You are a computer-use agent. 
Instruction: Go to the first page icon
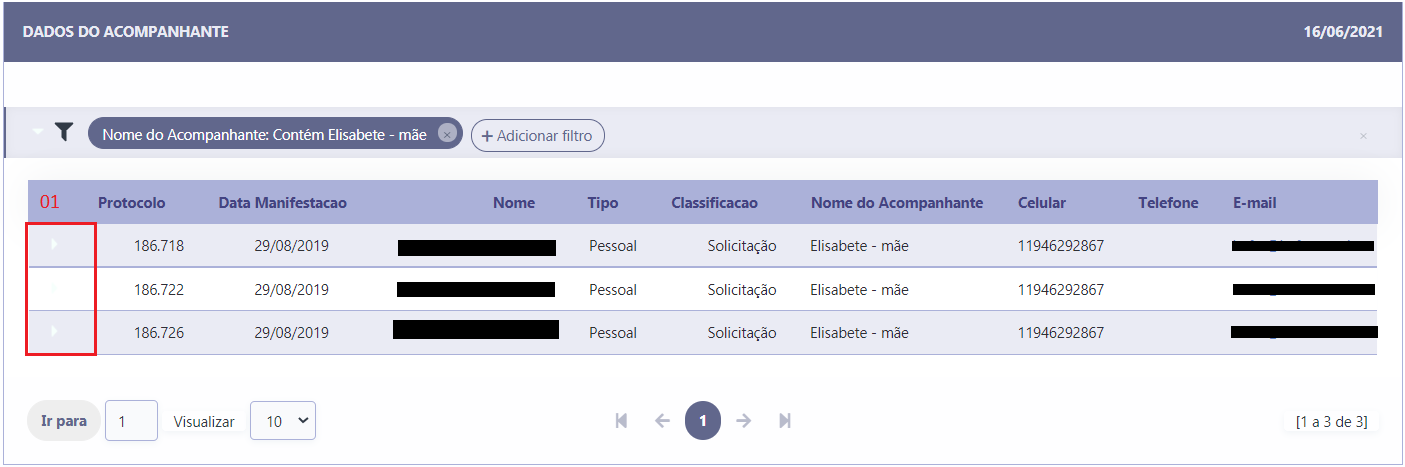point(621,421)
